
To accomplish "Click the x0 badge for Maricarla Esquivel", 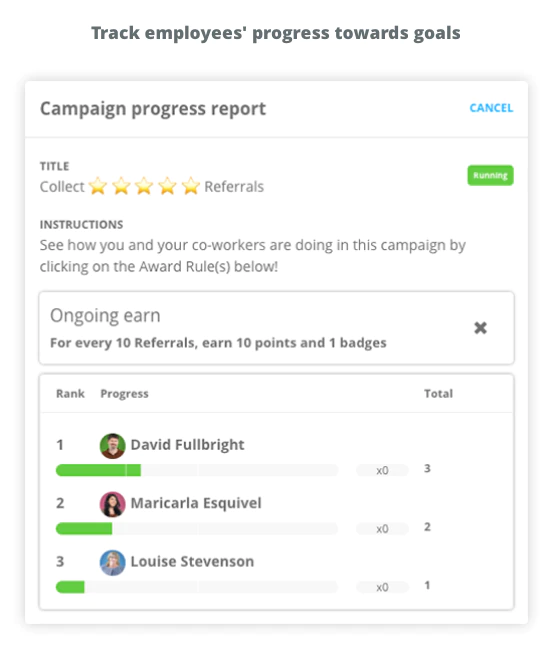I will [382, 529].
